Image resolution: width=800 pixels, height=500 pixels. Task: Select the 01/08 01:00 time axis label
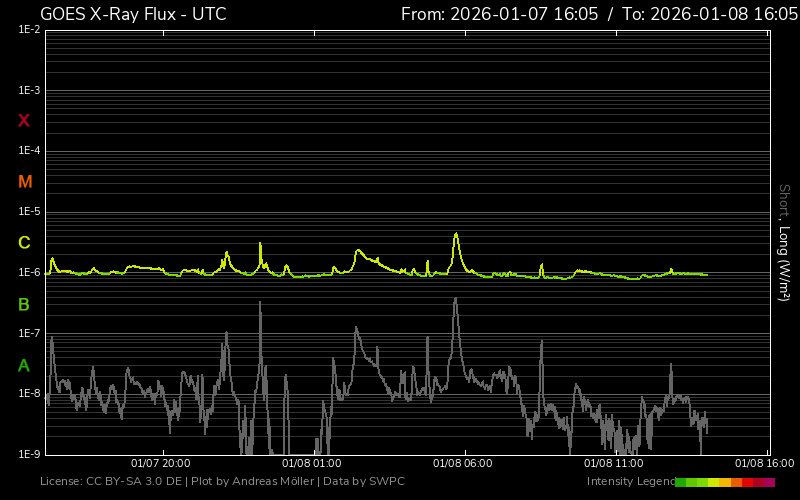coord(311,464)
